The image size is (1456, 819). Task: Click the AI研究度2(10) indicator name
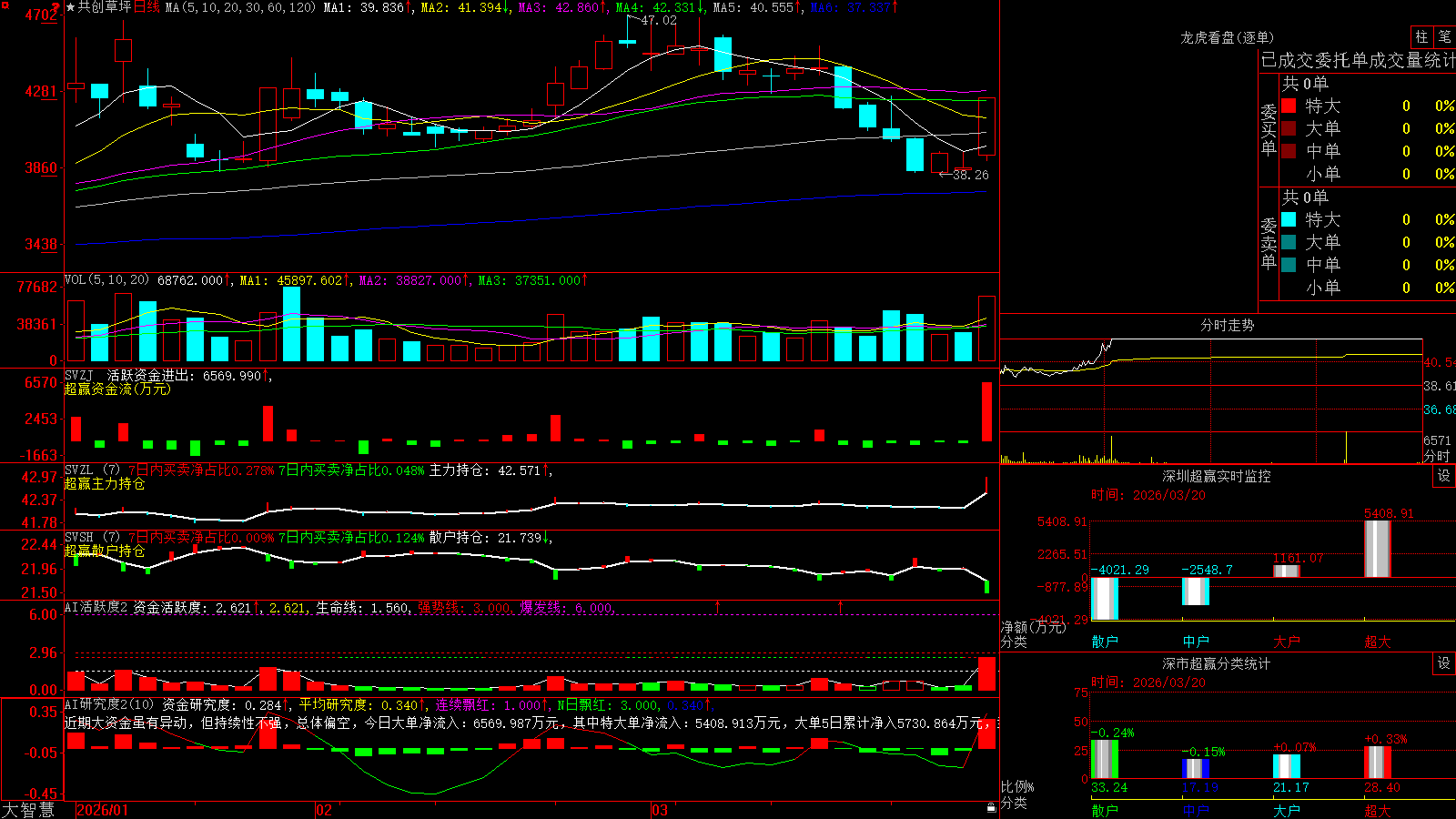pyautogui.click(x=110, y=704)
